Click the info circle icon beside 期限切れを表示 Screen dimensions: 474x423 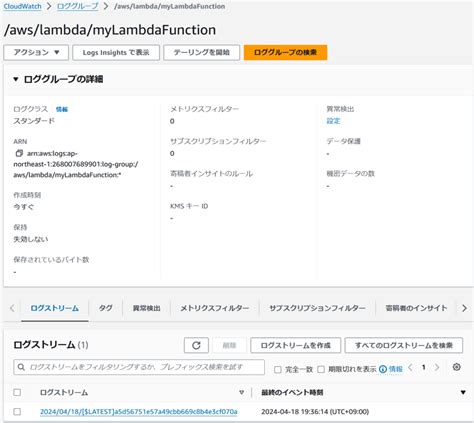point(383,369)
